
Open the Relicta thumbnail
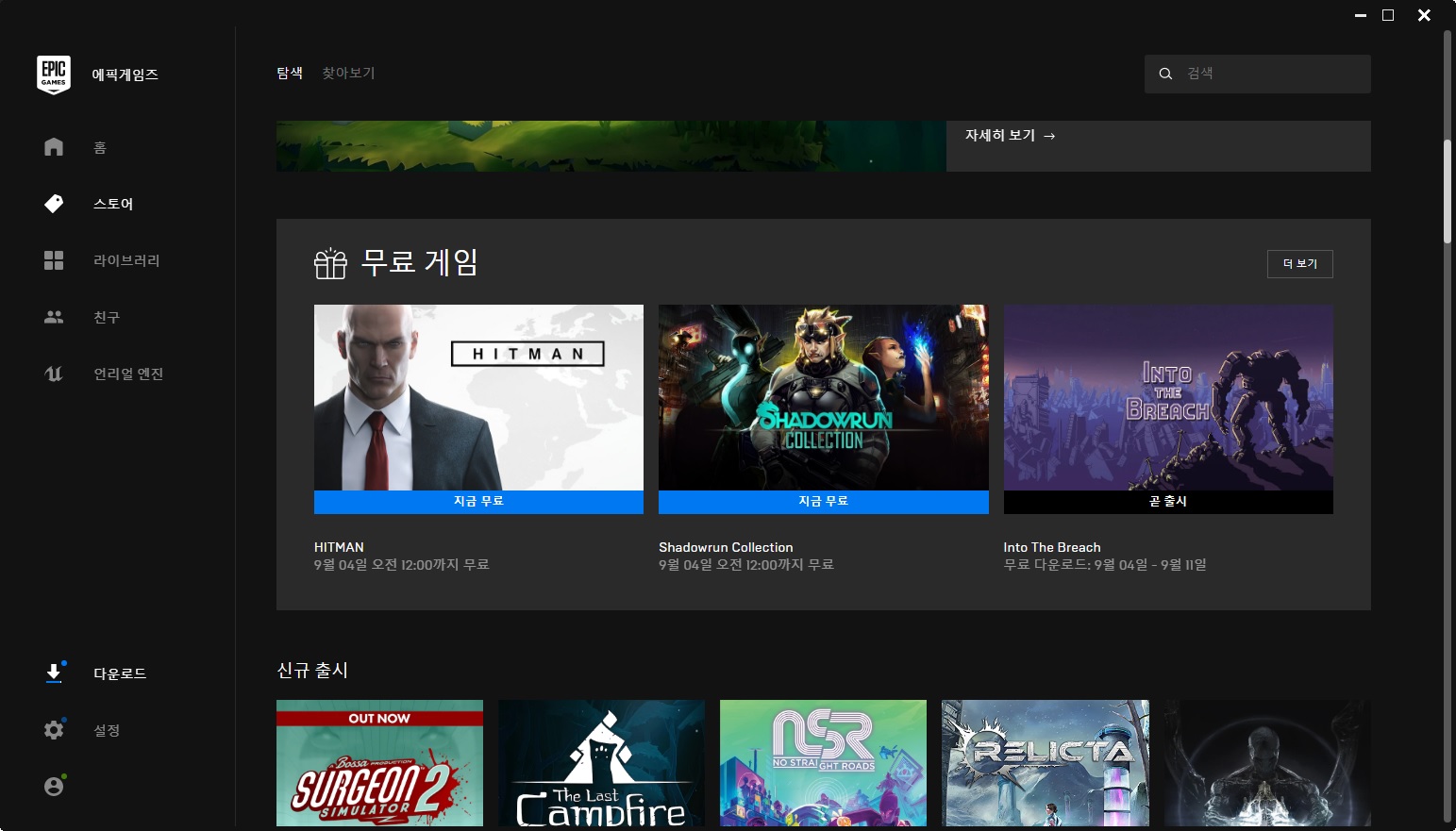coord(1046,763)
